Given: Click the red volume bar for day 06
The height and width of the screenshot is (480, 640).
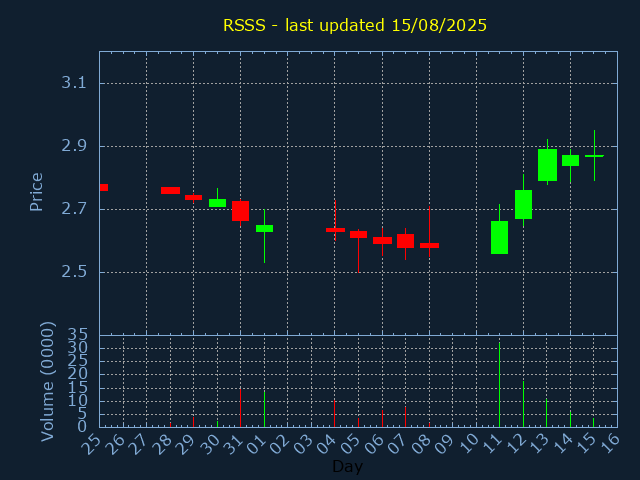Looking at the screenshot, I should point(382,419).
